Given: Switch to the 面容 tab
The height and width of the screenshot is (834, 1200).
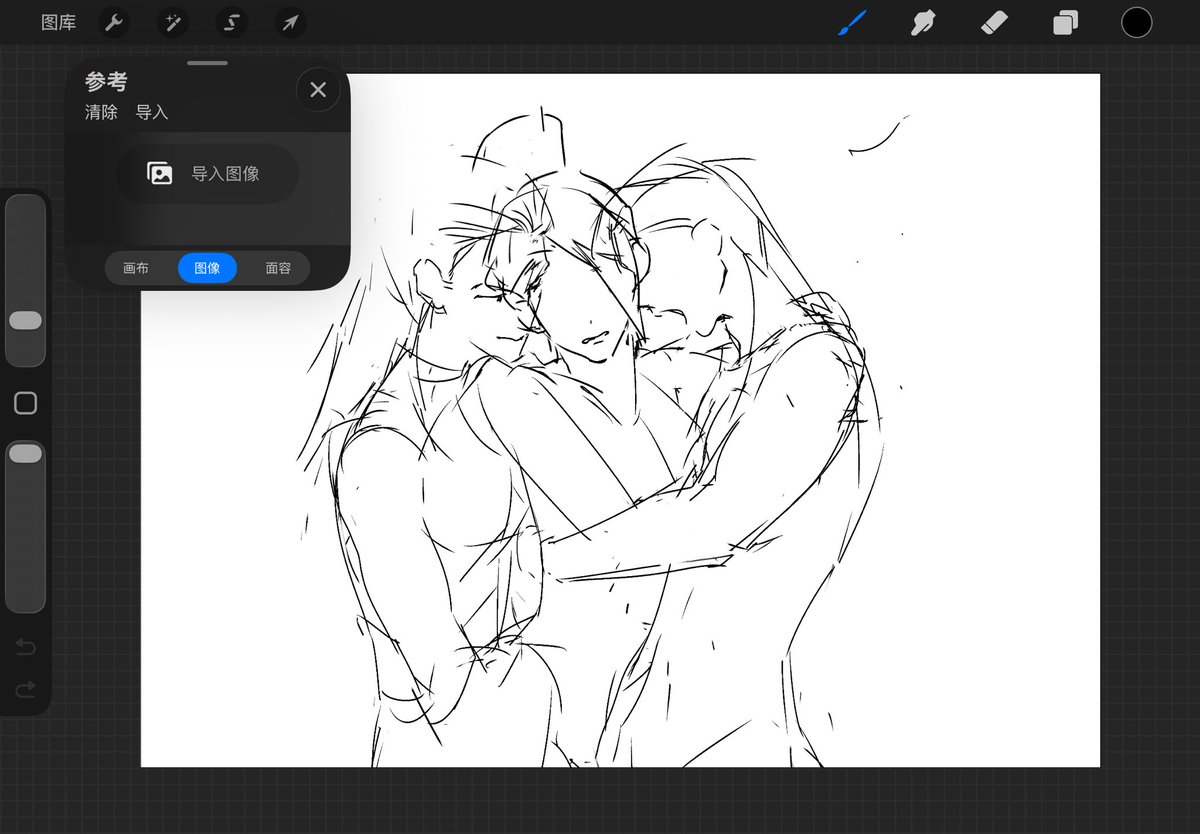Looking at the screenshot, I should (x=278, y=268).
